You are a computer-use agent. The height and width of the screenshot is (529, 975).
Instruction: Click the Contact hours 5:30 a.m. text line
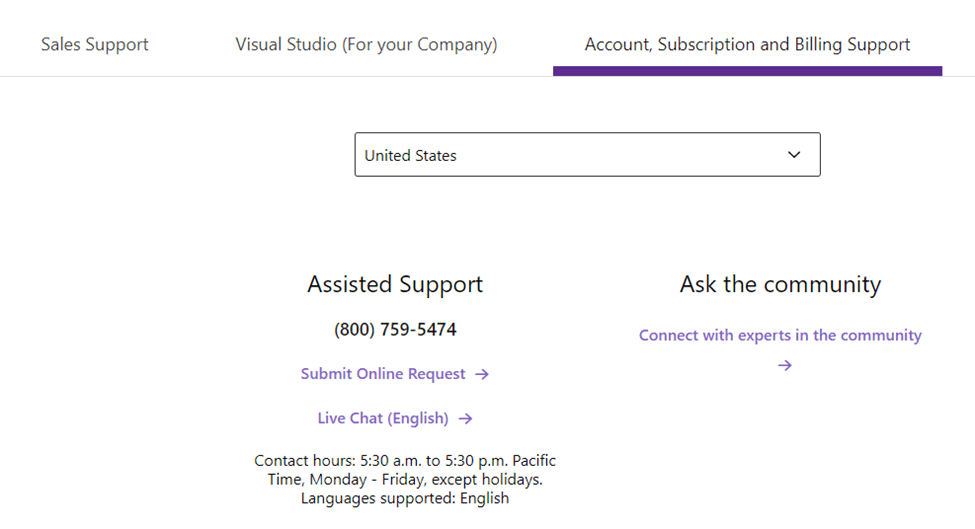pyautogui.click(x=405, y=461)
